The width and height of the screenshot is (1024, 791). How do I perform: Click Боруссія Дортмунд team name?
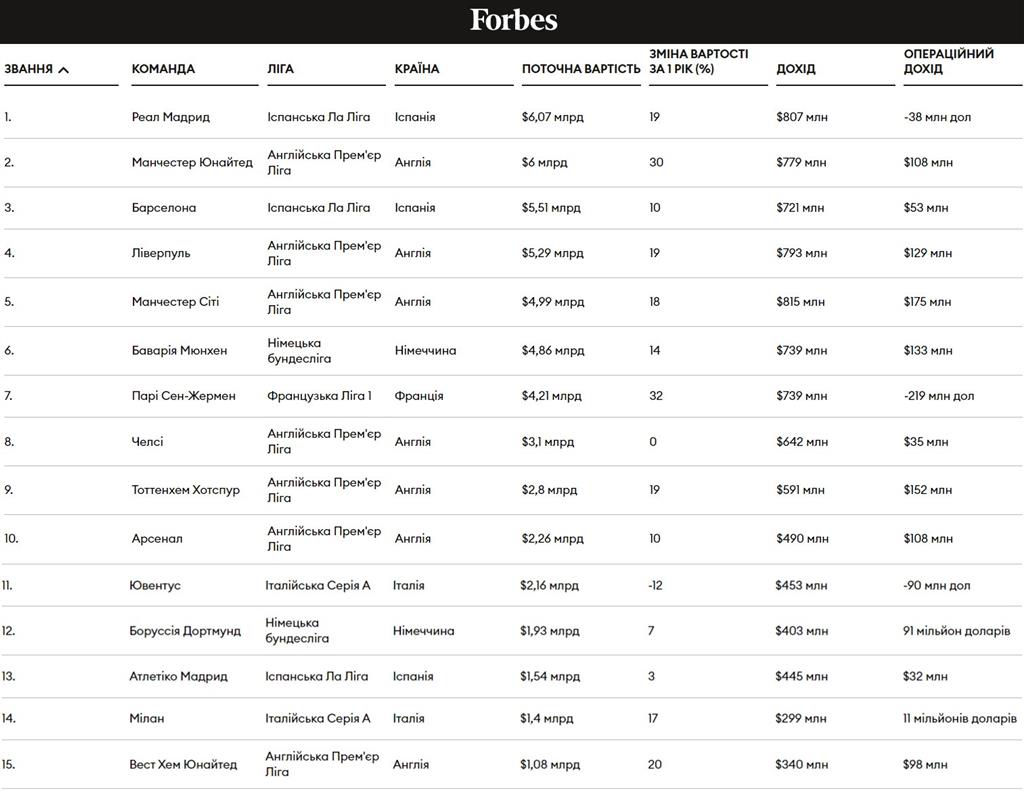[x=185, y=631]
